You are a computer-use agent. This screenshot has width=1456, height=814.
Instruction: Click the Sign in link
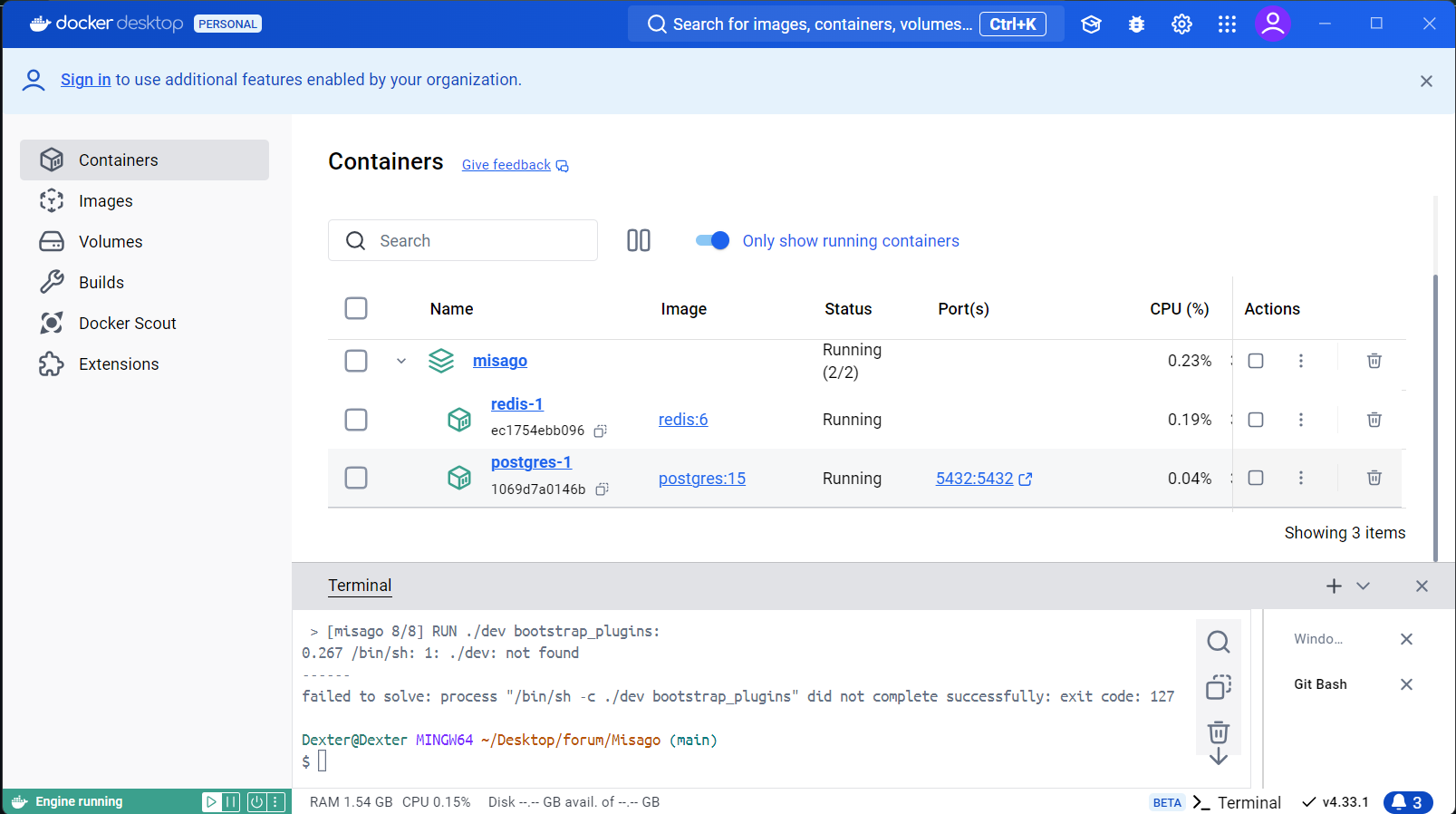pos(85,80)
